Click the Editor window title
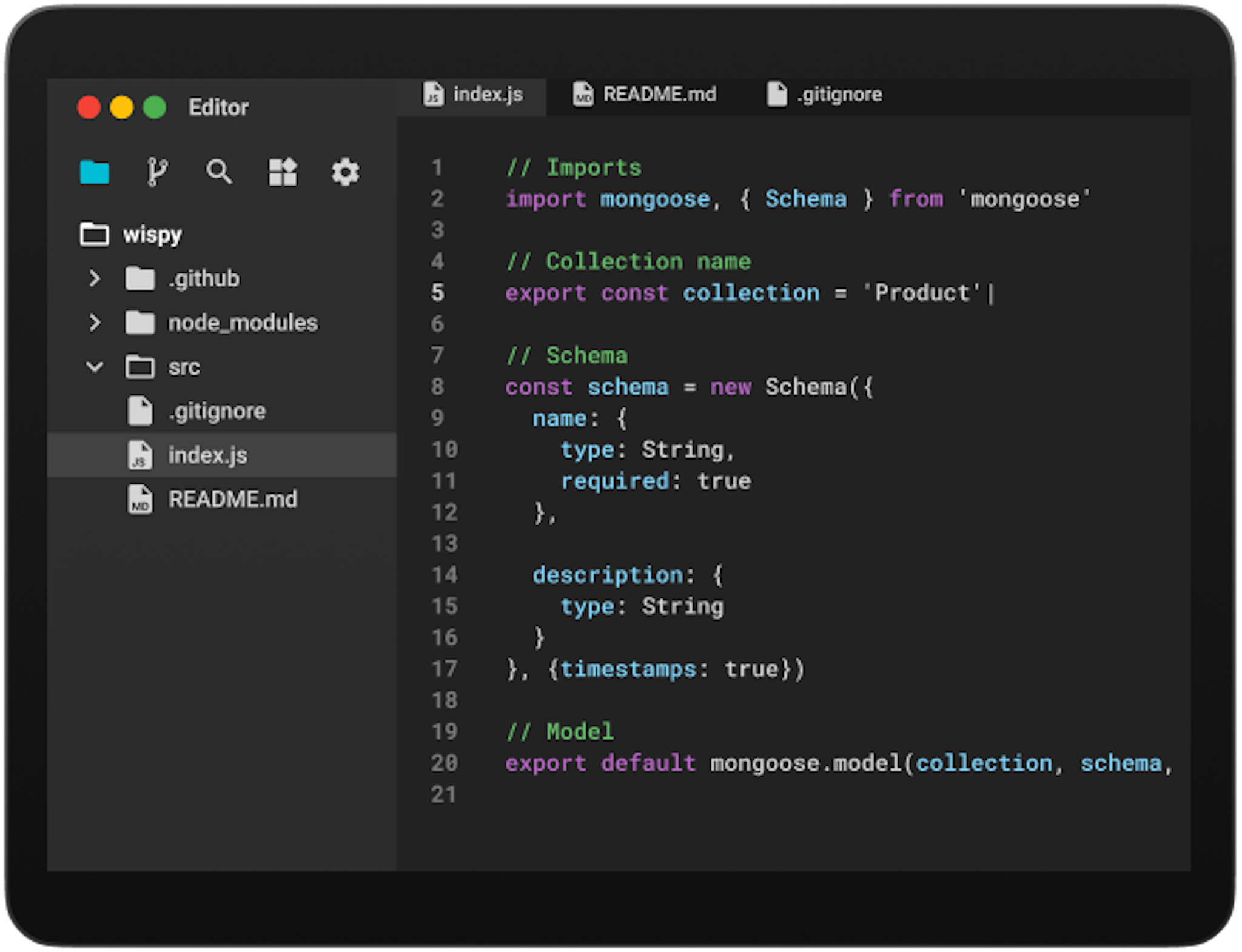This screenshot has height=952, width=1242. point(218,107)
